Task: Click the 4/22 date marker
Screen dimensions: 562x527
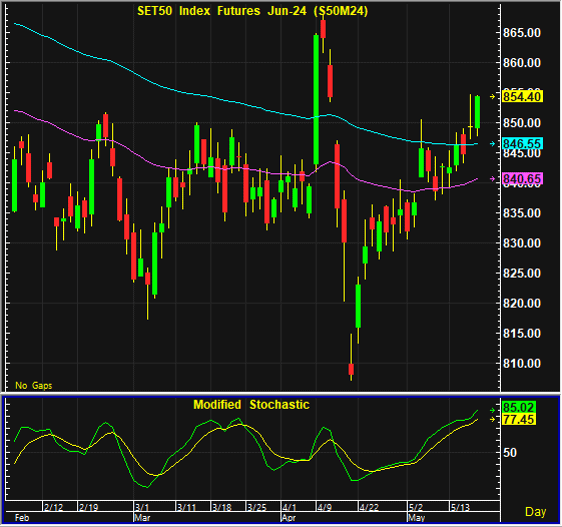Action: point(369,507)
